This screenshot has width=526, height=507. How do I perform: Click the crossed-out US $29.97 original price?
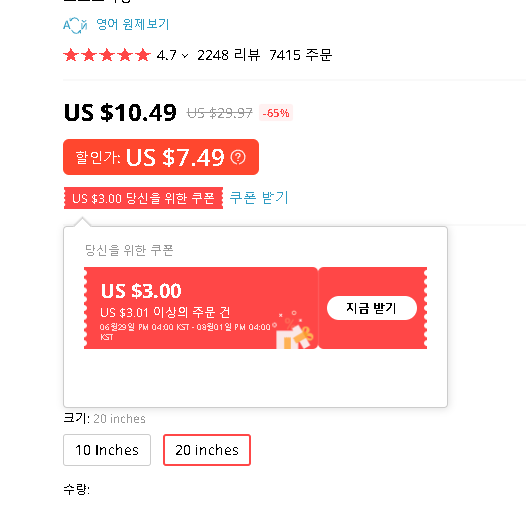(x=219, y=113)
